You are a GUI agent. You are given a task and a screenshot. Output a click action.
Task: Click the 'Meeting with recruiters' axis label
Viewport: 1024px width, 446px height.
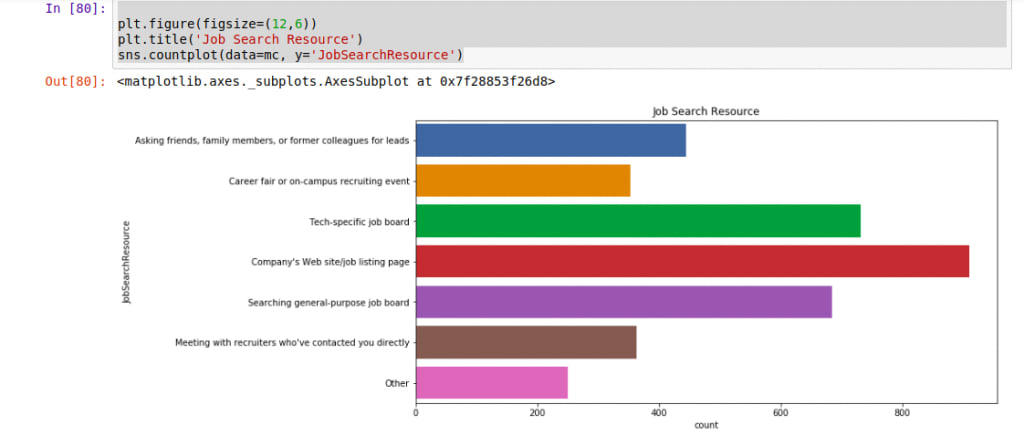pyautogui.click(x=292, y=343)
